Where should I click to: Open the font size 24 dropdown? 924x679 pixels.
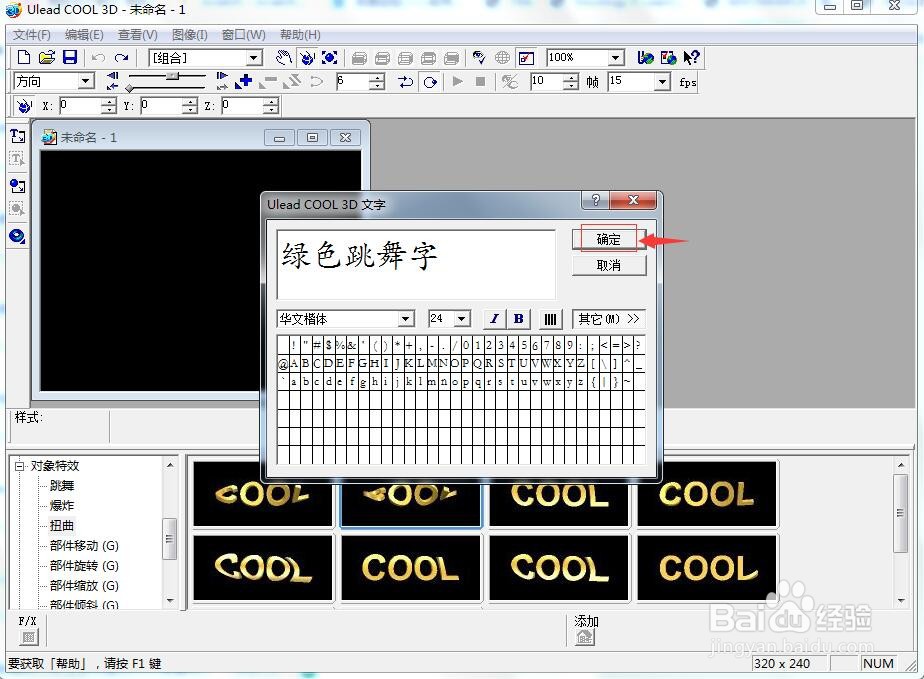462,319
